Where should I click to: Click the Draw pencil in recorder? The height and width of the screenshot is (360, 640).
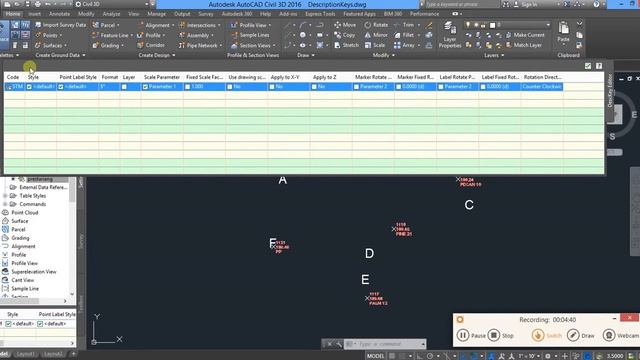tap(573, 335)
